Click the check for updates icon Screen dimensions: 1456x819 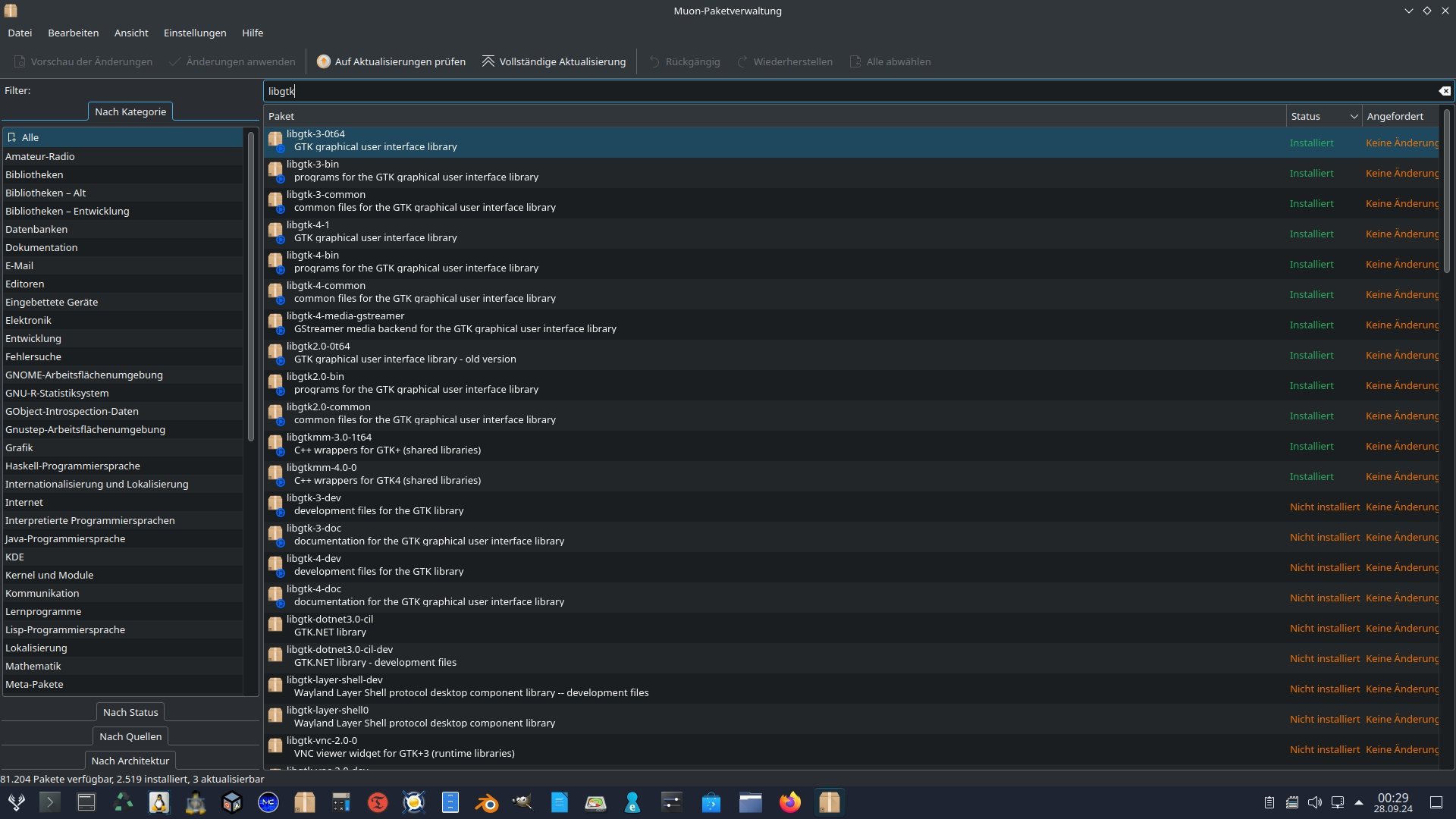tap(324, 61)
